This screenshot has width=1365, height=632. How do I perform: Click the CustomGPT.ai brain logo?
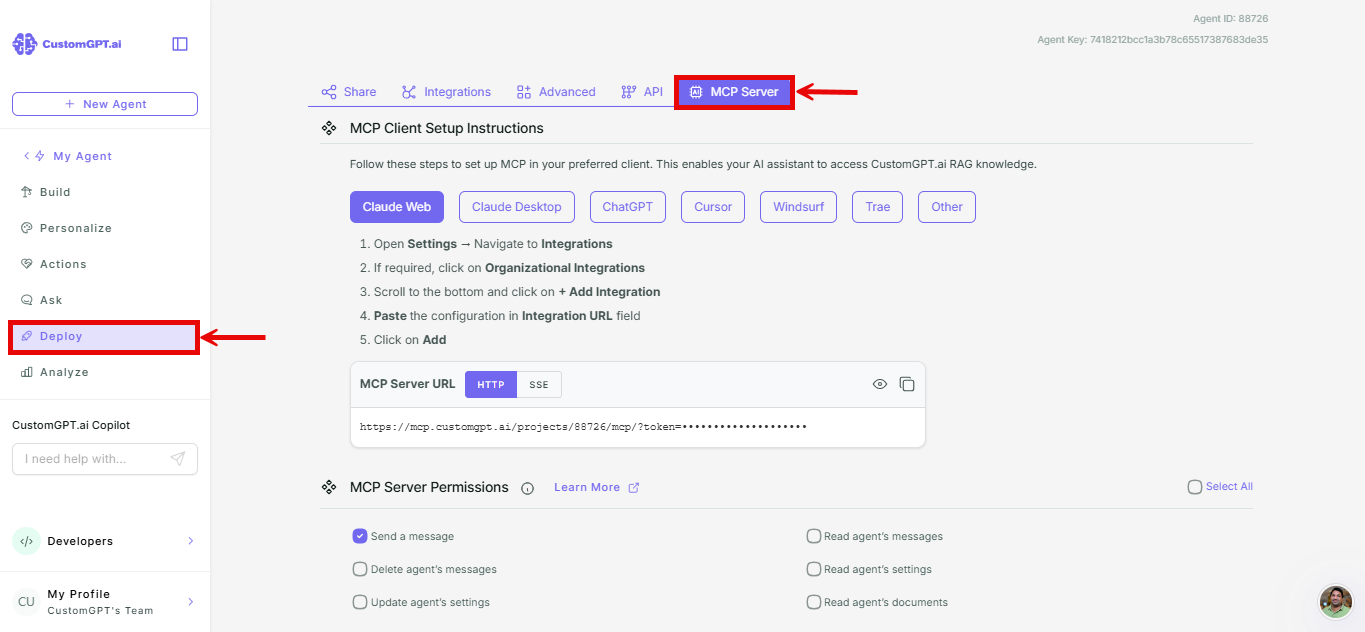point(24,44)
